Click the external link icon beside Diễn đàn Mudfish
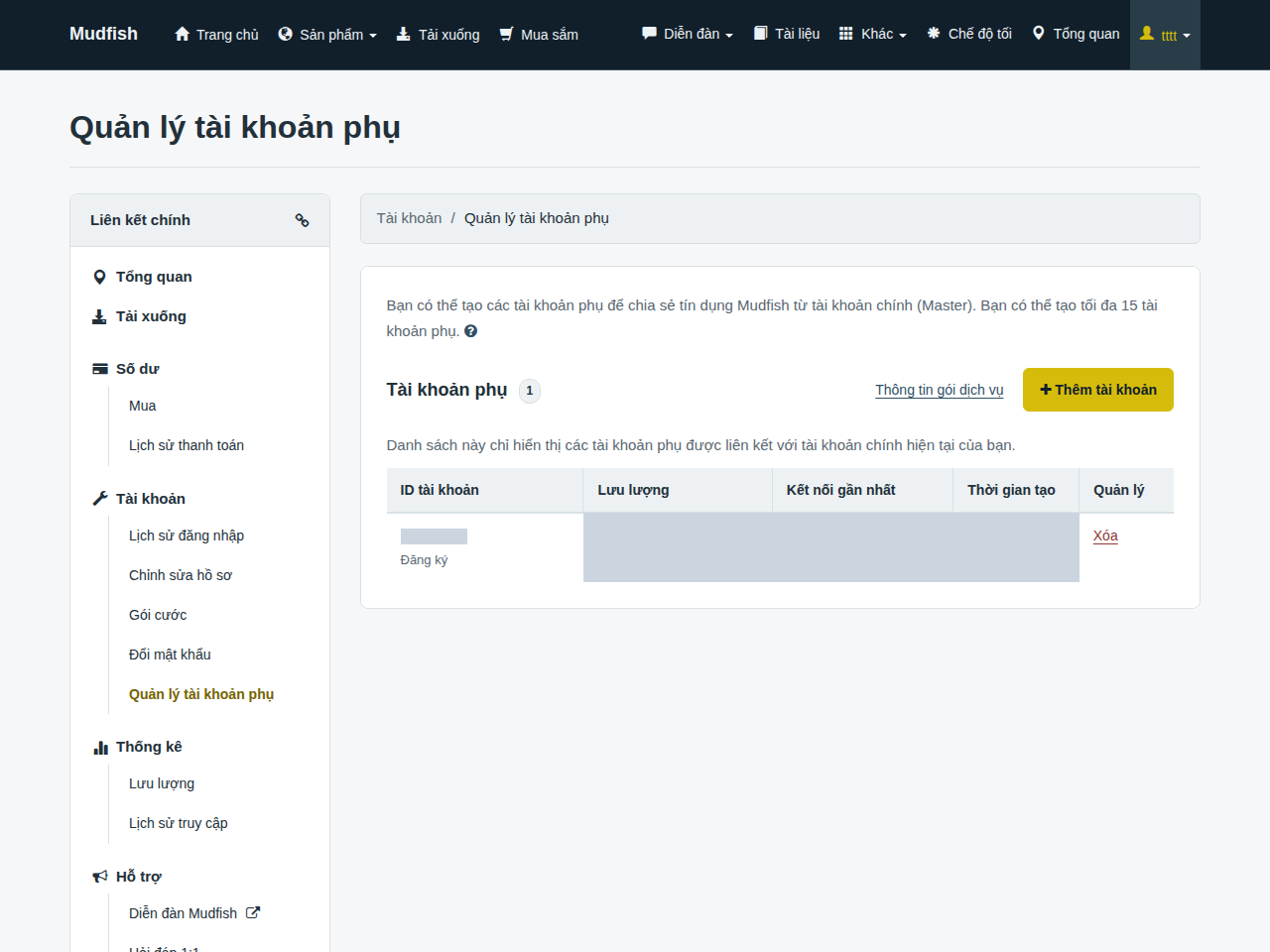 point(253,912)
